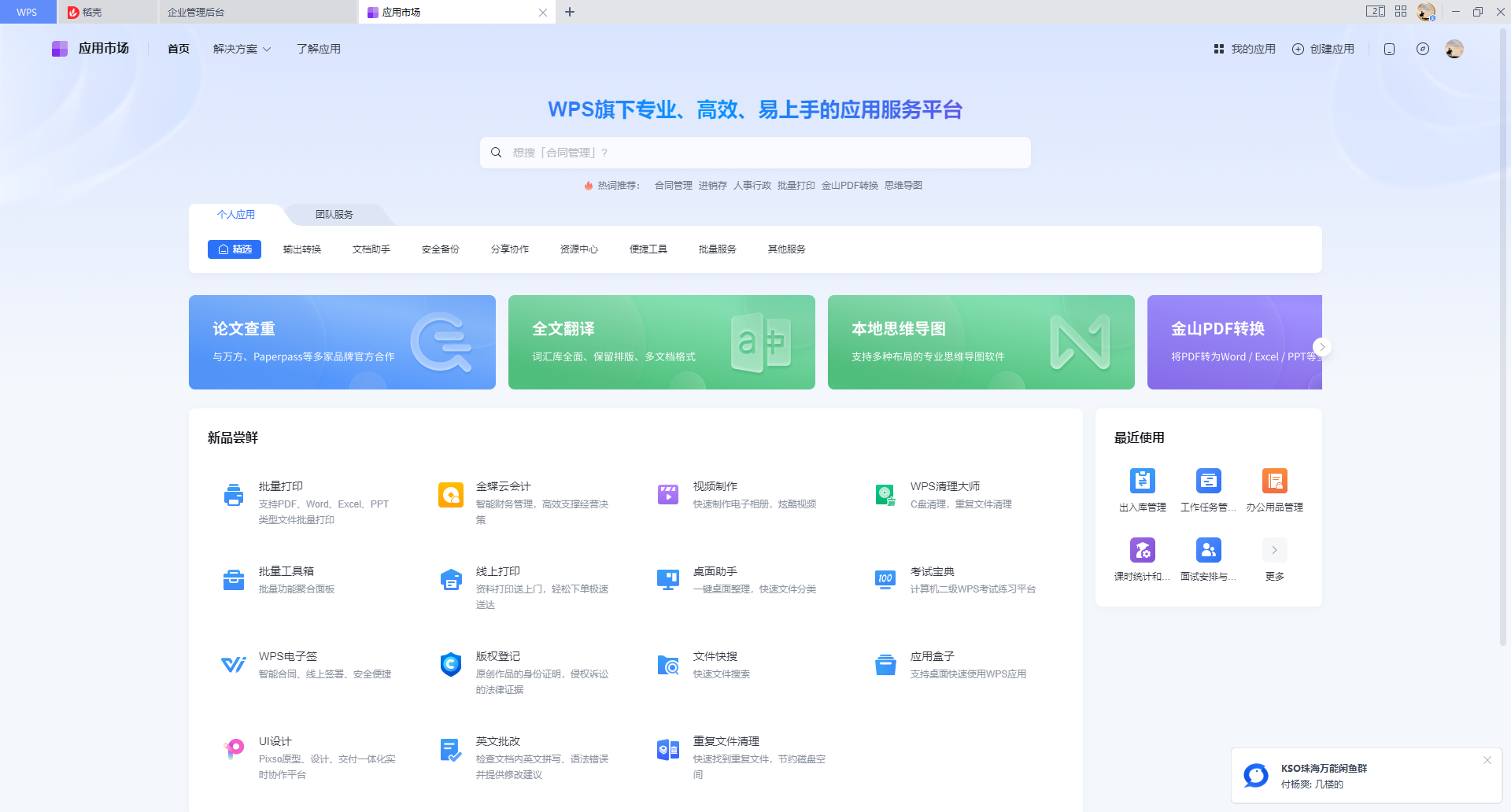The height and width of the screenshot is (812, 1511).
Task: Open the 批量打印 printer icon
Action: click(234, 495)
